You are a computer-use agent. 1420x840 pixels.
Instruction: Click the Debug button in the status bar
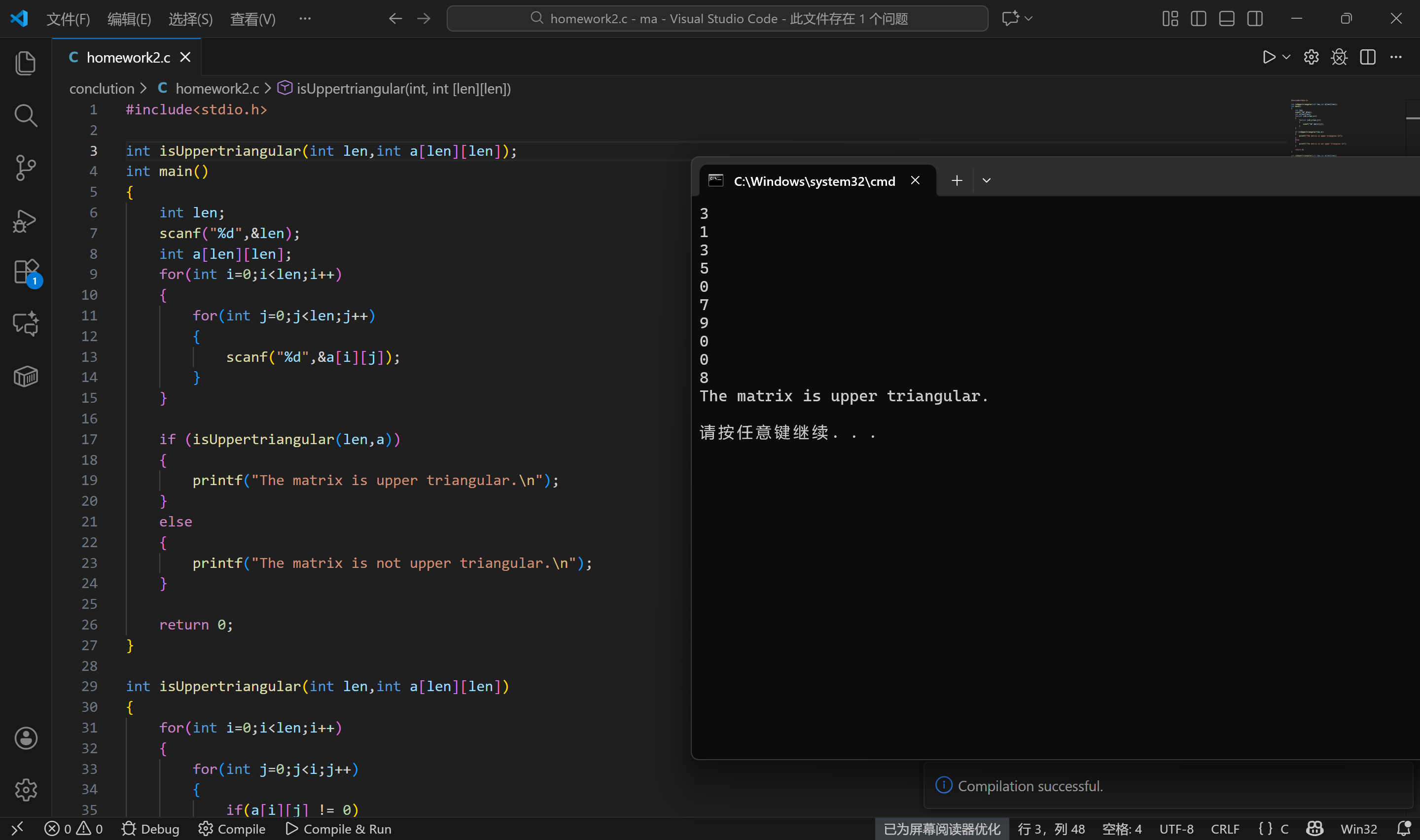(150, 829)
